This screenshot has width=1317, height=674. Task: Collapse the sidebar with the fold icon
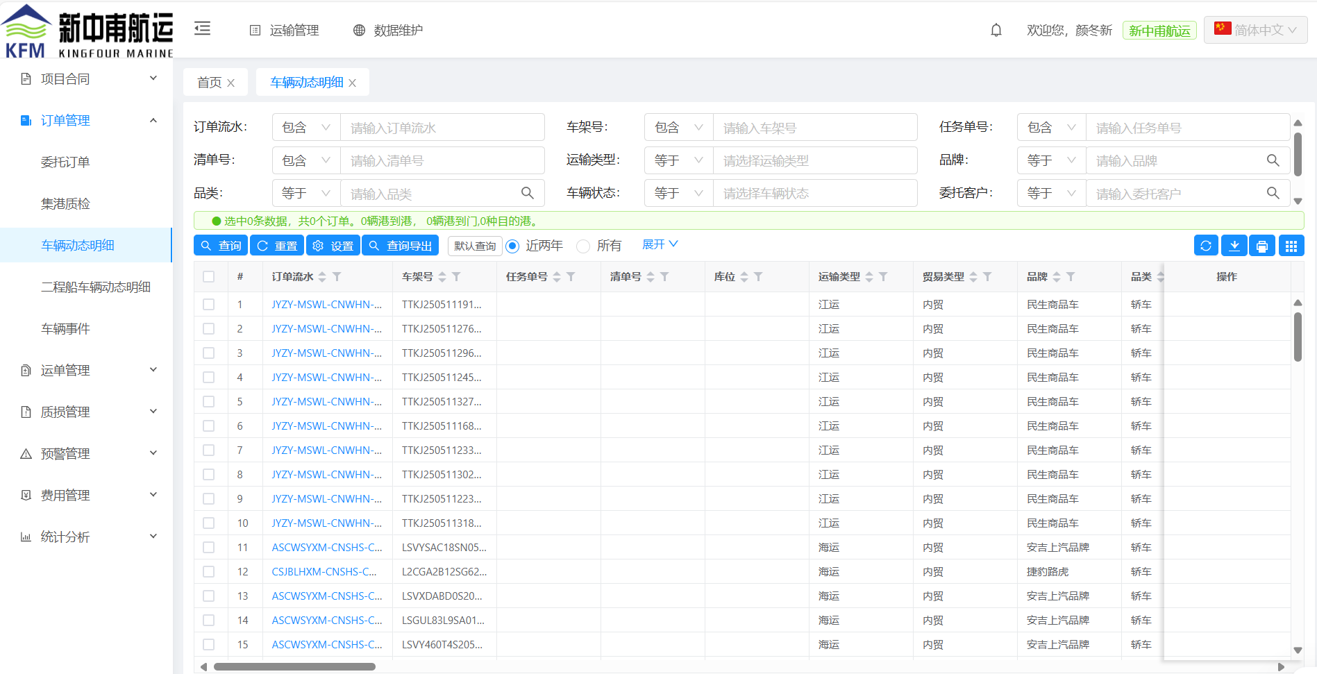203,29
